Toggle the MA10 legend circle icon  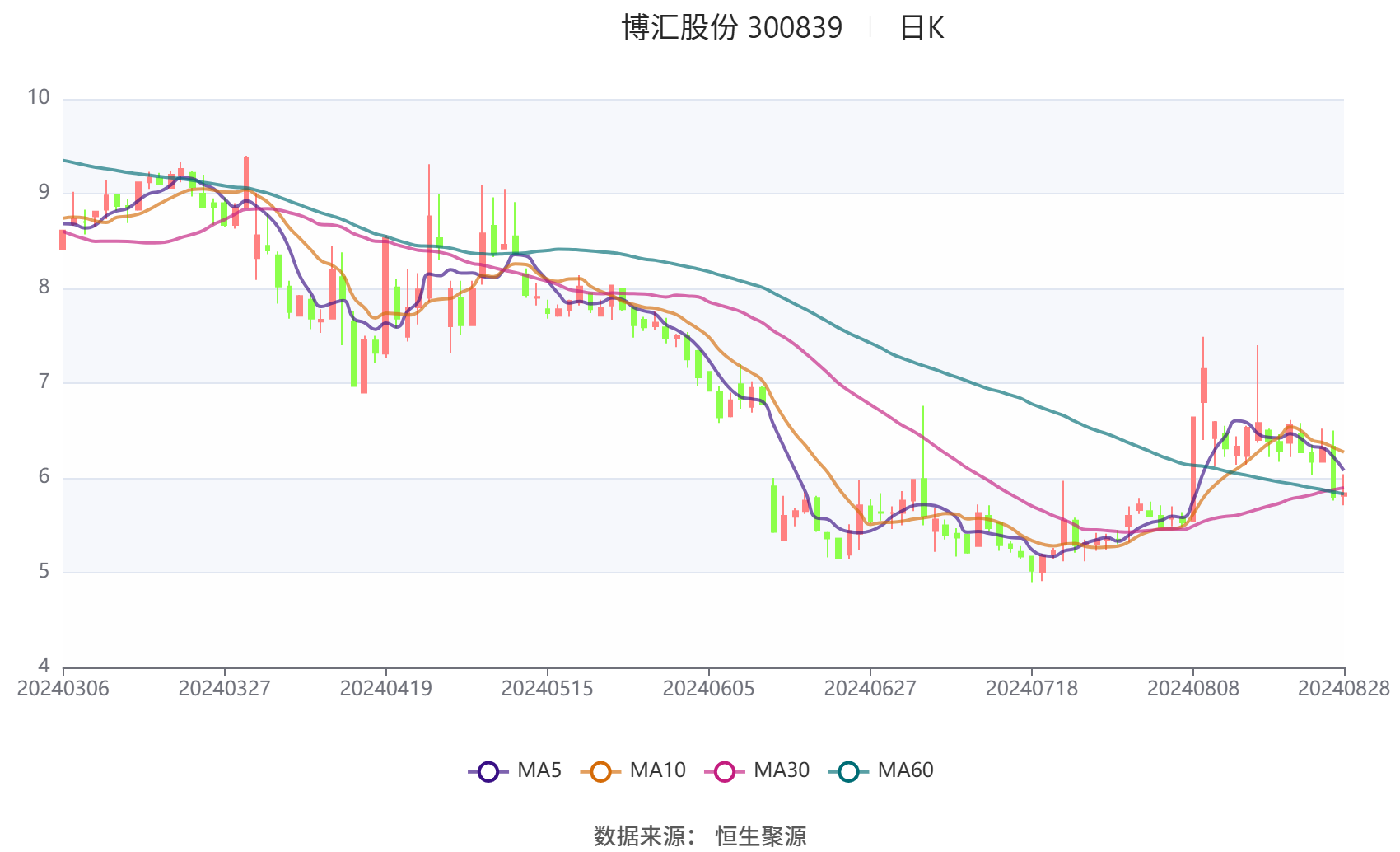(600, 771)
